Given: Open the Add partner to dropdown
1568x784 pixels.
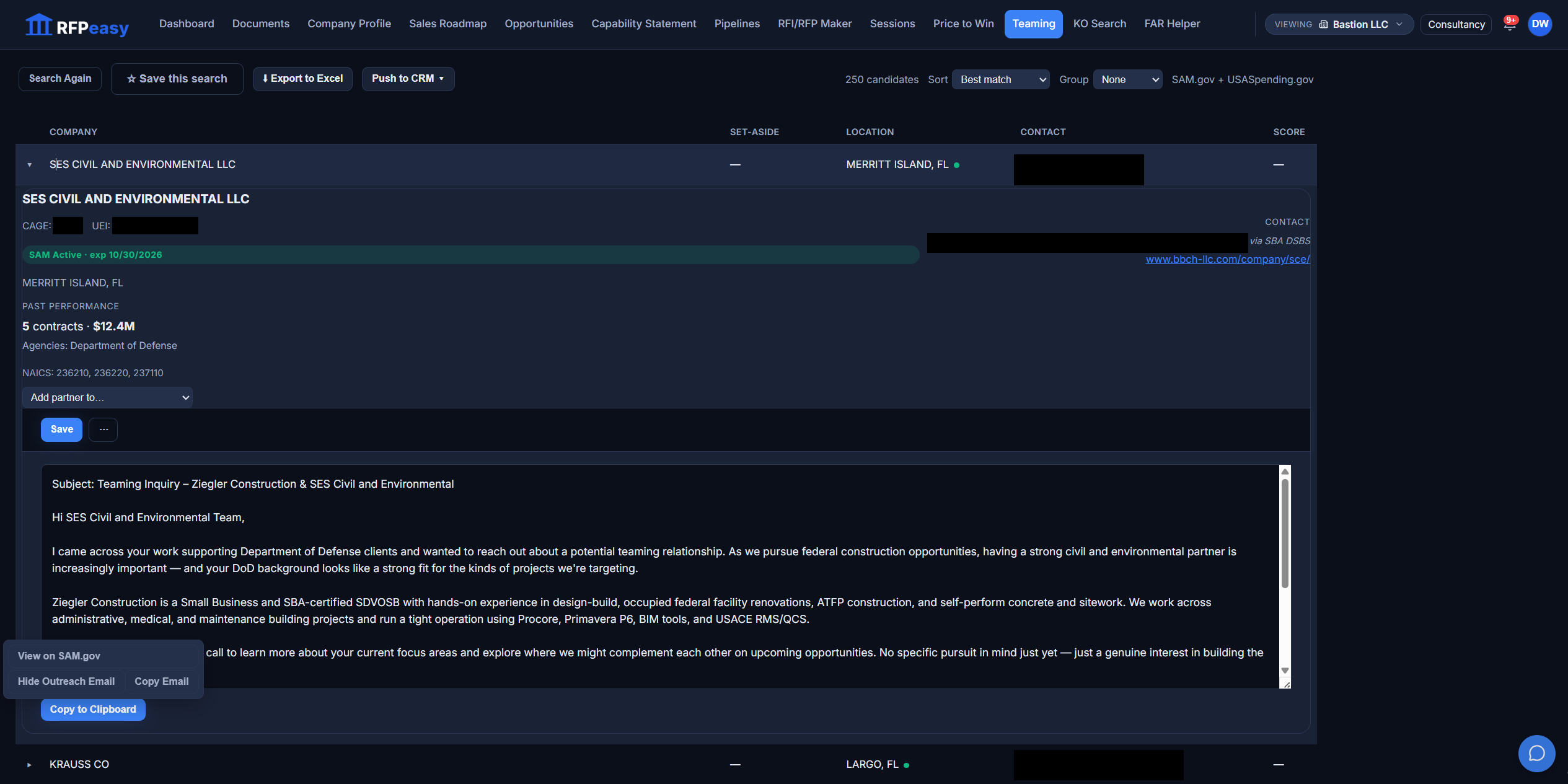Looking at the screenshot, I should [107, 397].
